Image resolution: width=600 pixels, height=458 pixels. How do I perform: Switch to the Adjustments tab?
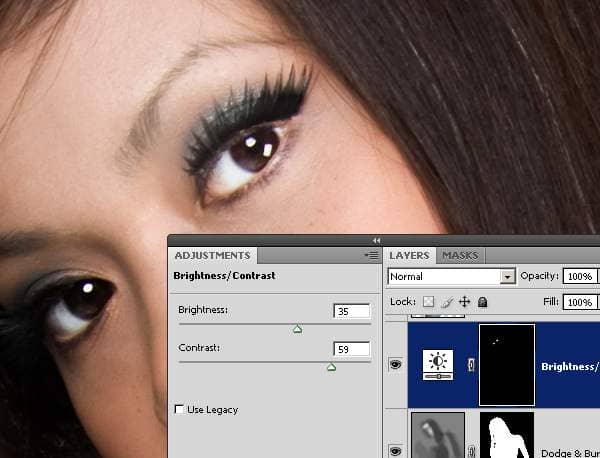[212, 256]
